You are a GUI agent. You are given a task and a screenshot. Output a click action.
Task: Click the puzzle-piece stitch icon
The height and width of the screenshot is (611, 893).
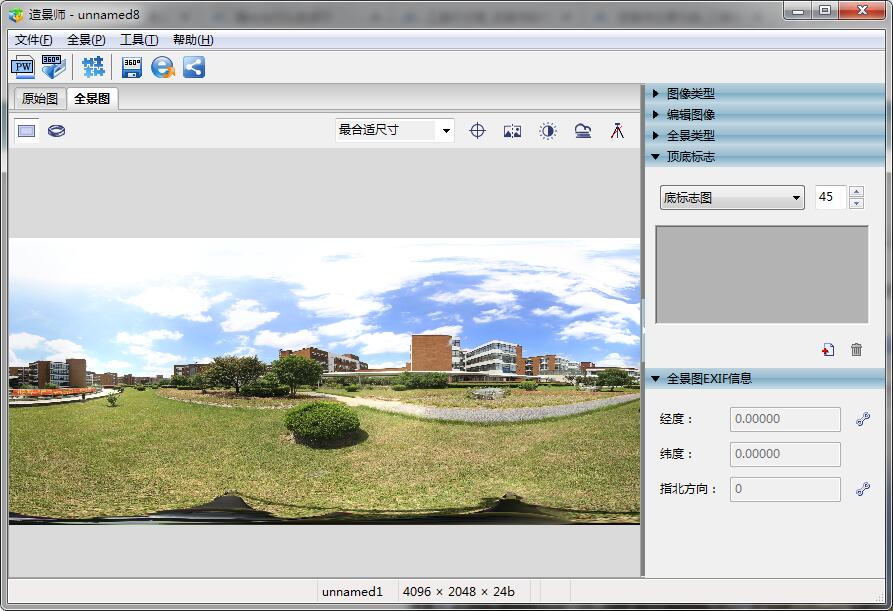pos(93,67)
